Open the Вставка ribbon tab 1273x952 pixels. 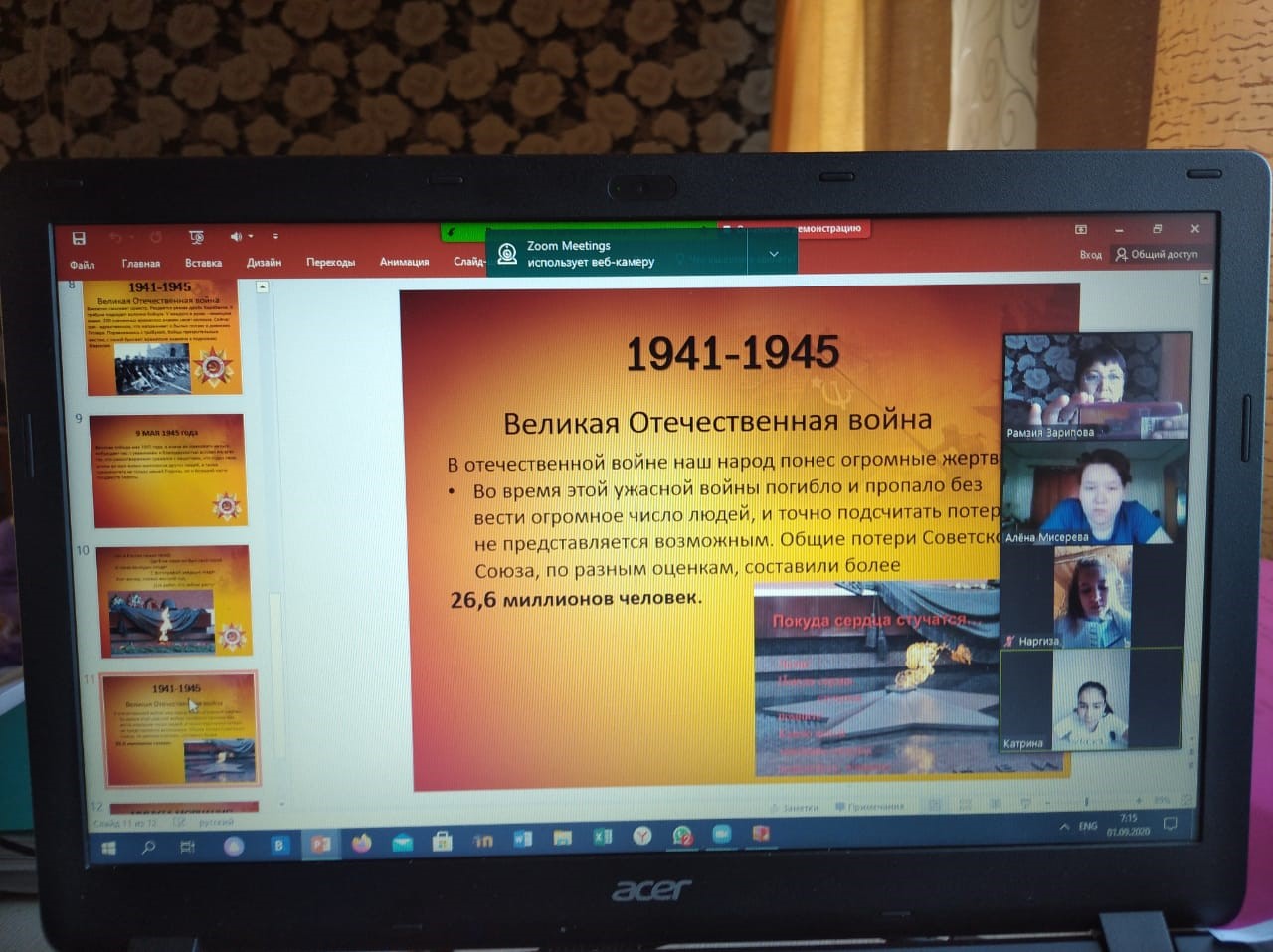click(203, 263)
